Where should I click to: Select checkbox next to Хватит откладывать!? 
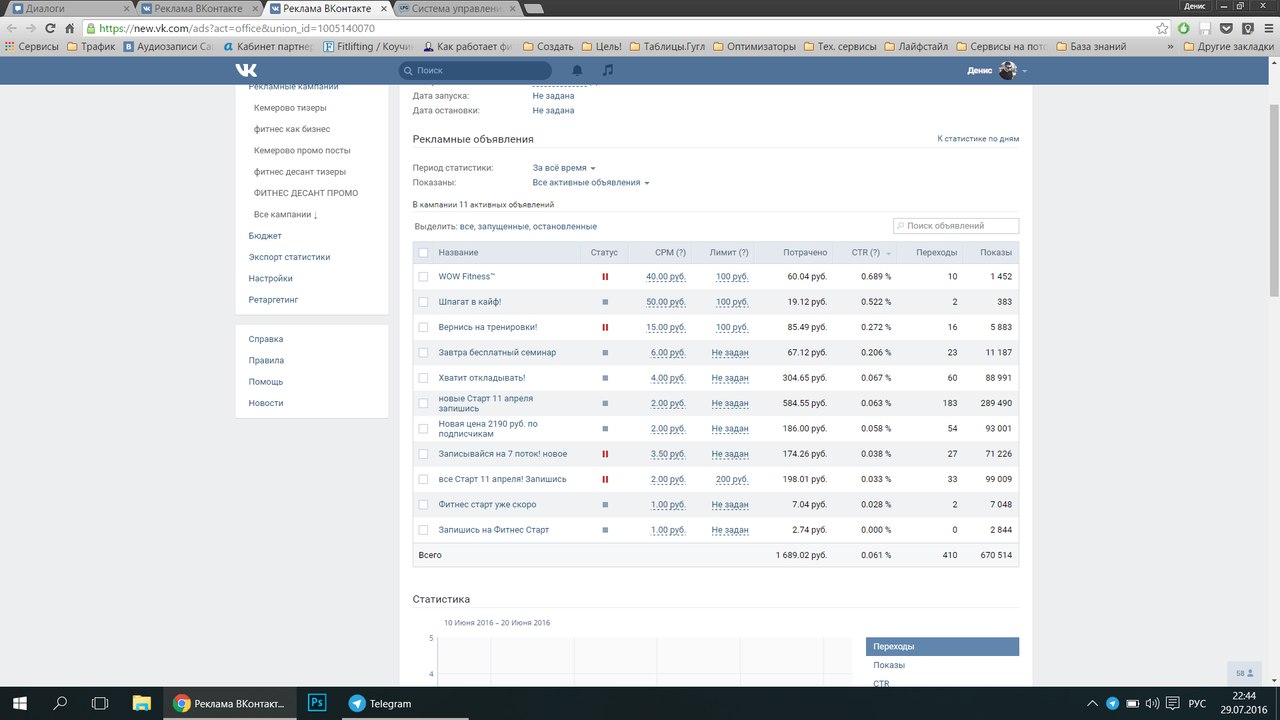pos(423,378)
